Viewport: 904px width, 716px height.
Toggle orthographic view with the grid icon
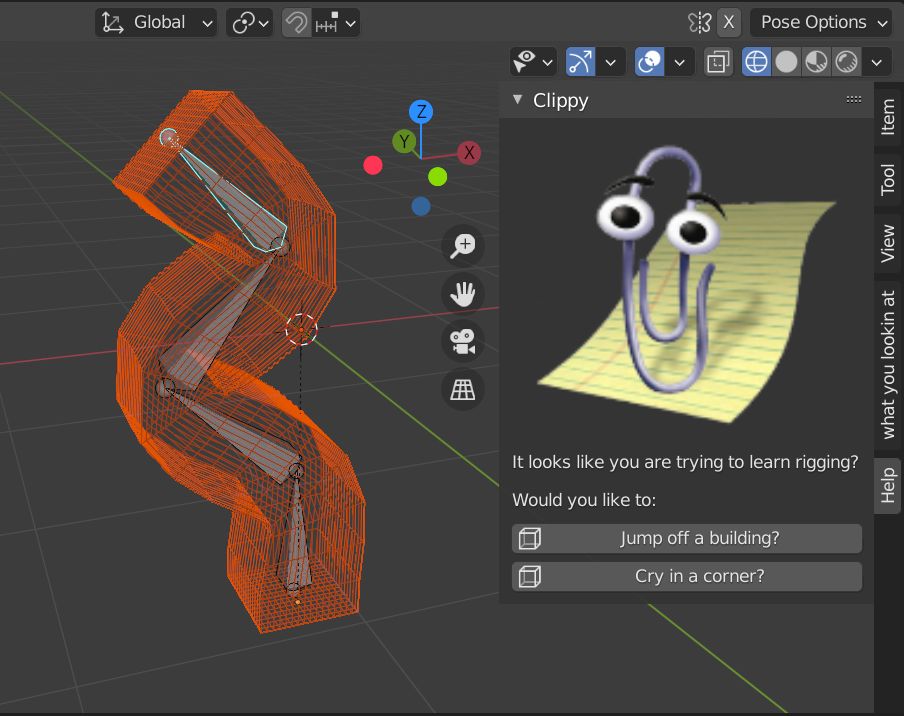[462, 389]
